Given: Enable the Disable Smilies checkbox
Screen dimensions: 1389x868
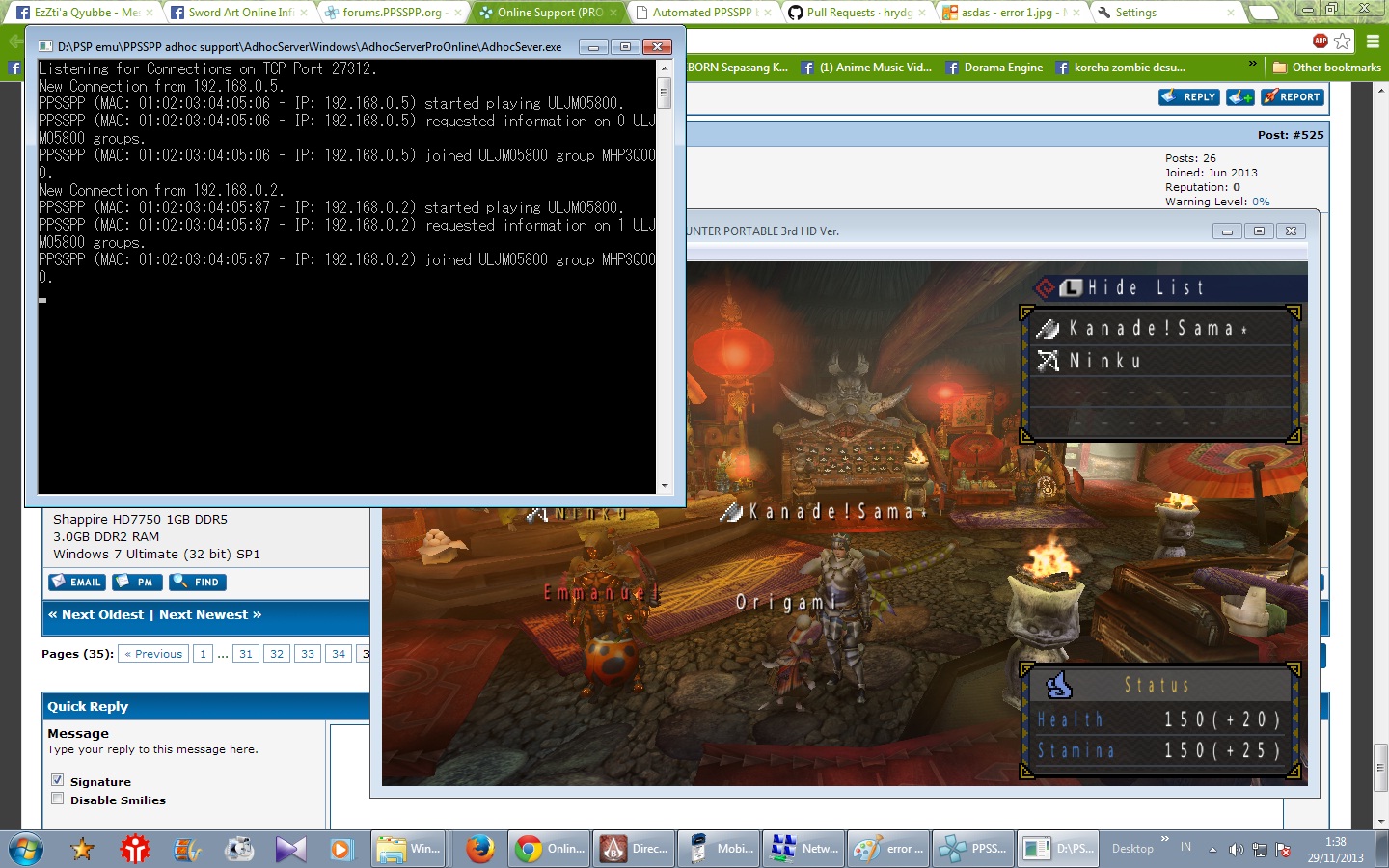Looking at the screenshot, I should tap(58, 799).
